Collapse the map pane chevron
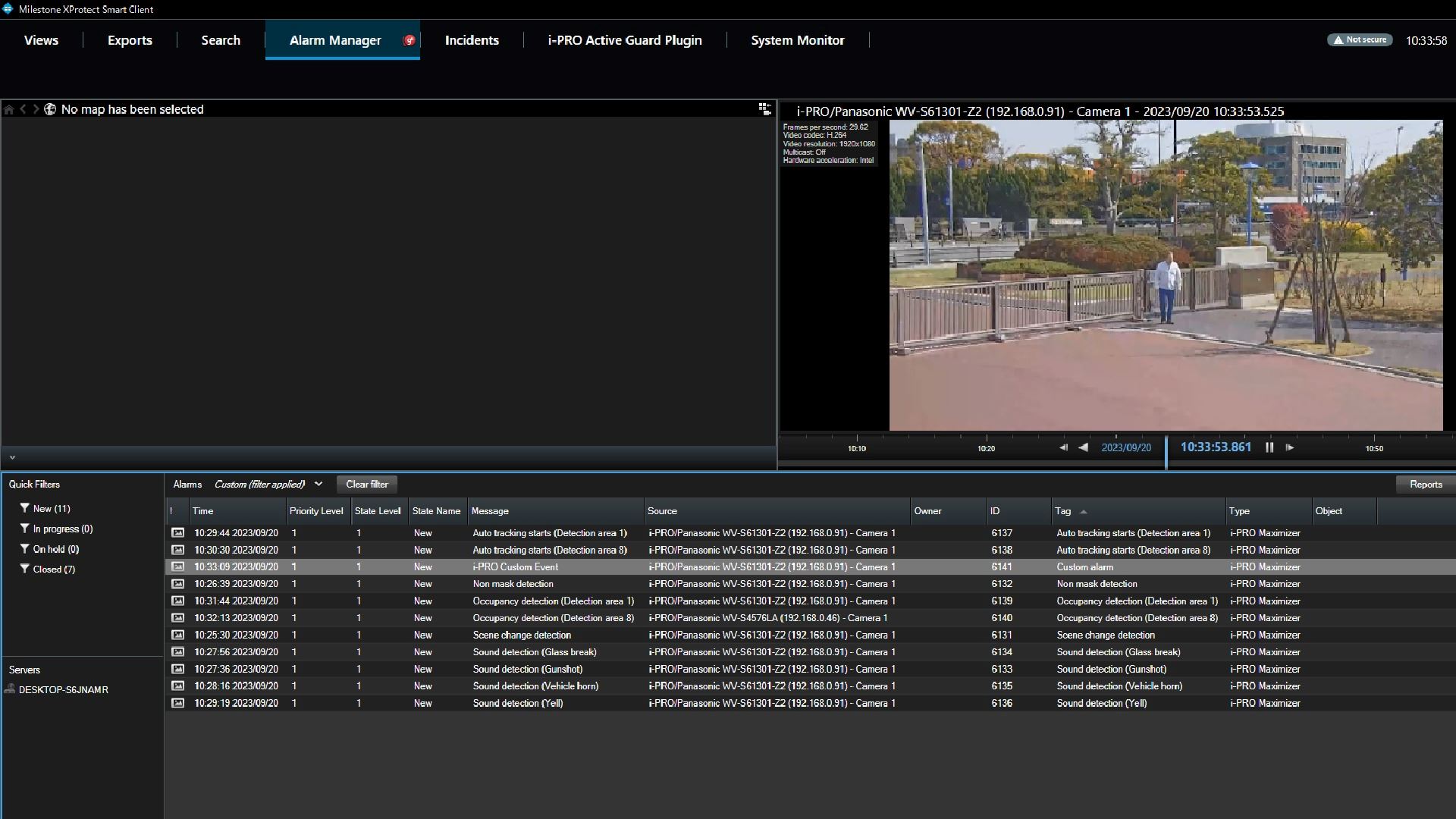Image resolution: width=1456 pixels, height=819 pixels. (x=12, y=457)
